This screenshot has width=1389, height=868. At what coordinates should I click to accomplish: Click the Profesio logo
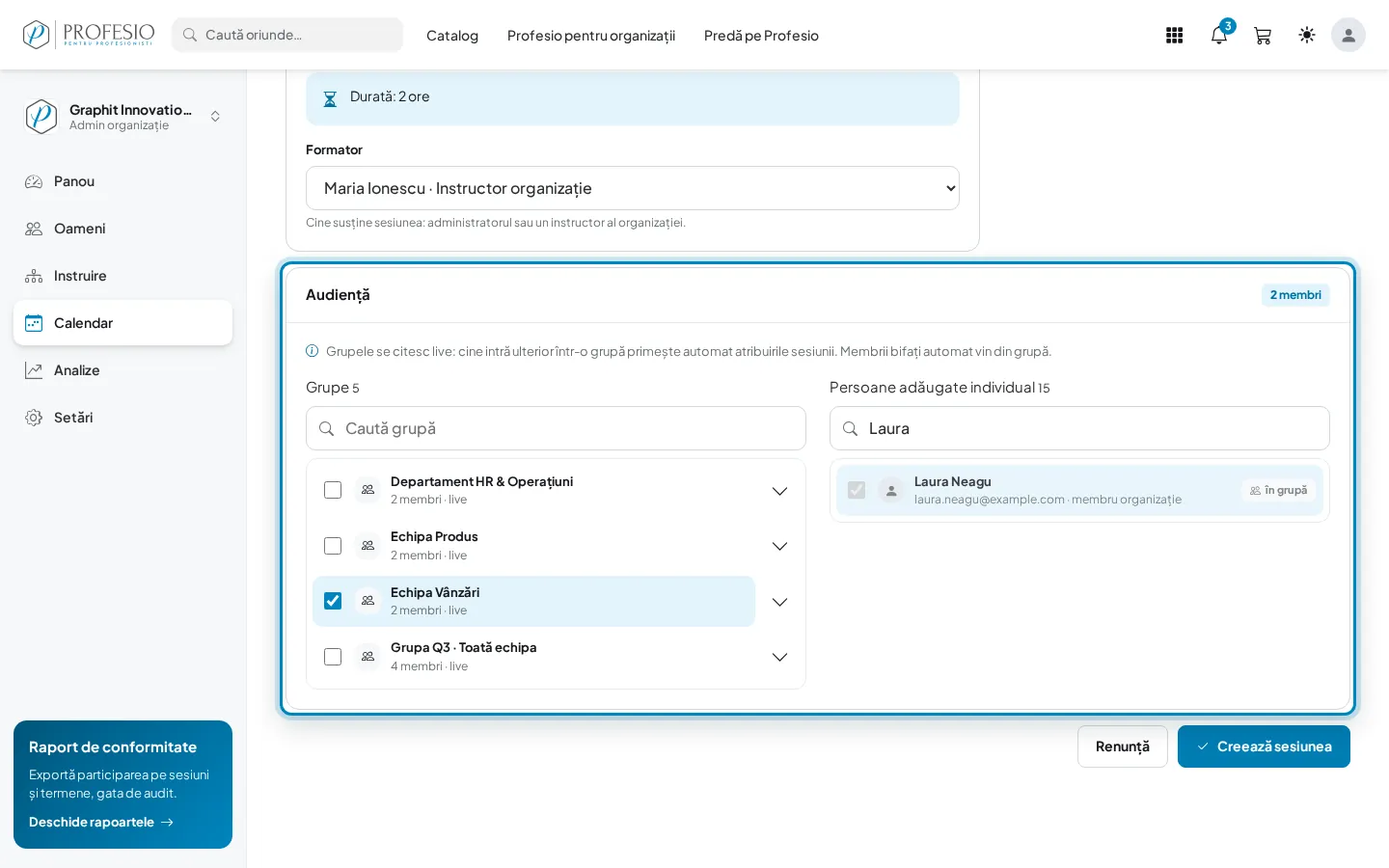pyautogui.click(x=89, y=35)
